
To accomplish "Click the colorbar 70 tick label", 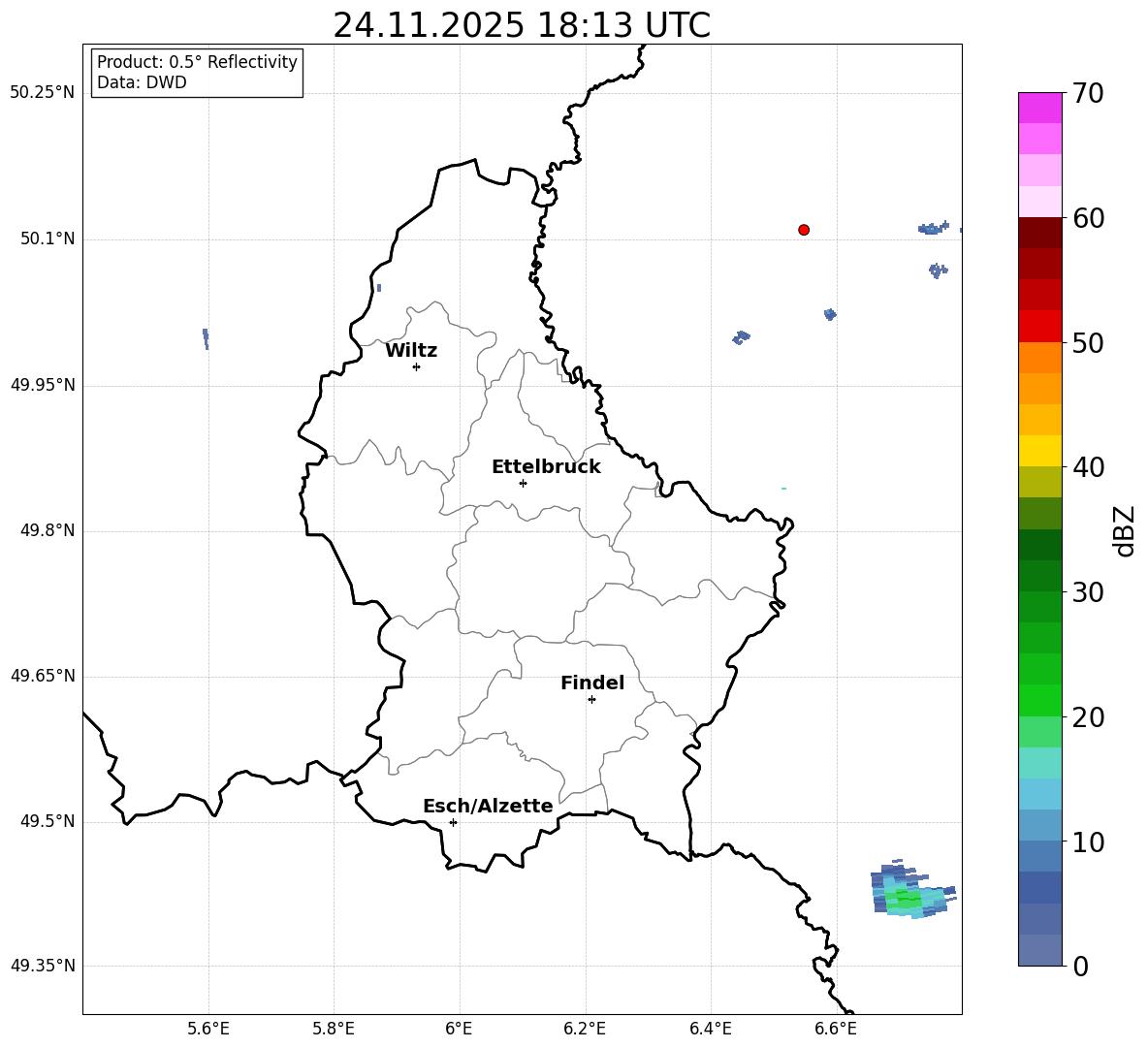I will [1089, 93].
